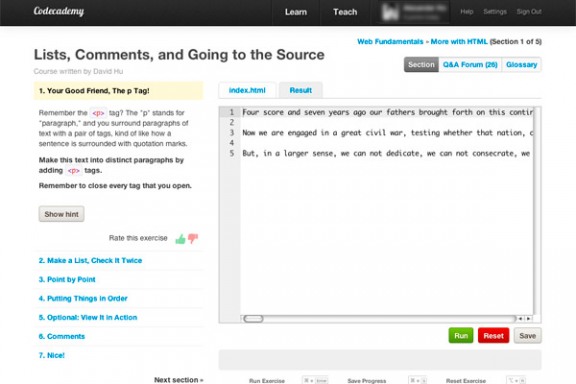This screenshot has height=384, width=576.
Task: Click the horizontal scrollbar thumb in editor
Action: point(253,319)
